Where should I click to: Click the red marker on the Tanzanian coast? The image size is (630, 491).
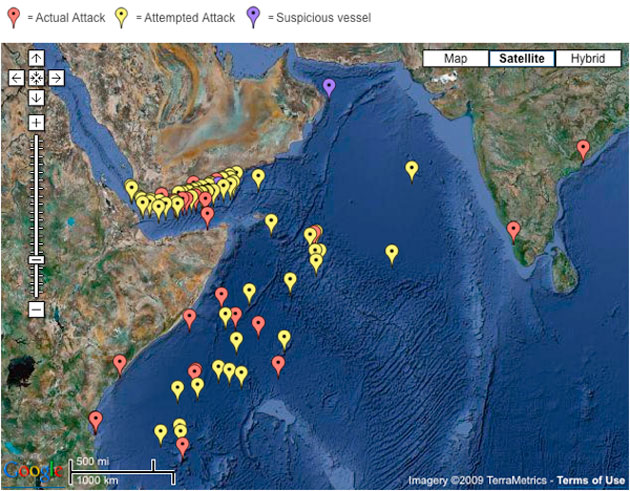[95, 421]
